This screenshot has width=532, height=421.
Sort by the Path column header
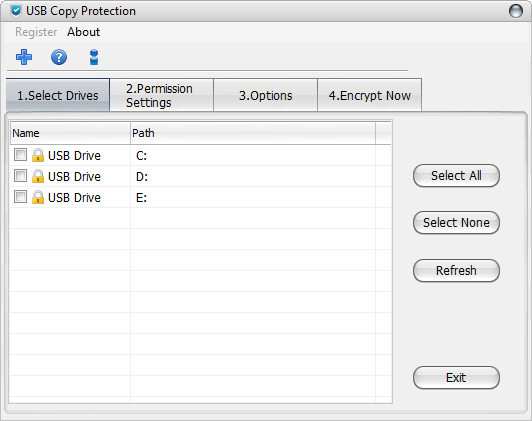[x=253, y=133]
